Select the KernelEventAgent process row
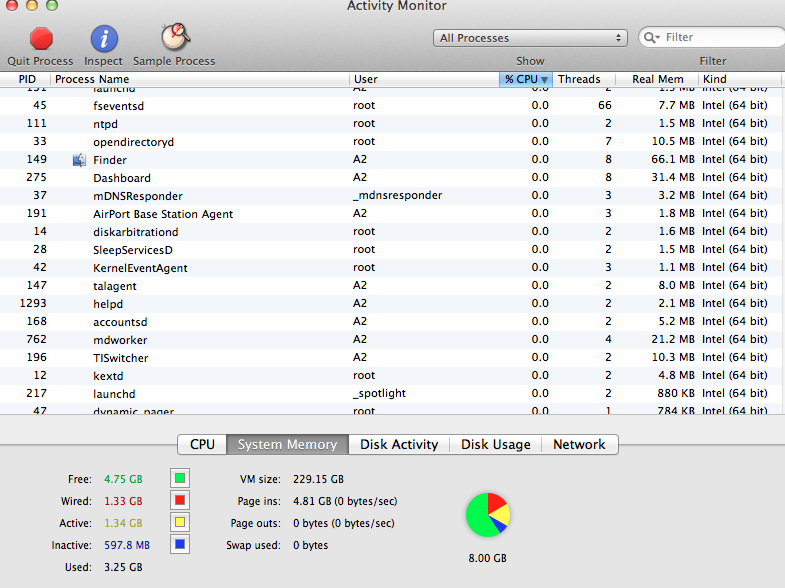The height and width of the screenshot is (588, 785). [x=392, y=268]
